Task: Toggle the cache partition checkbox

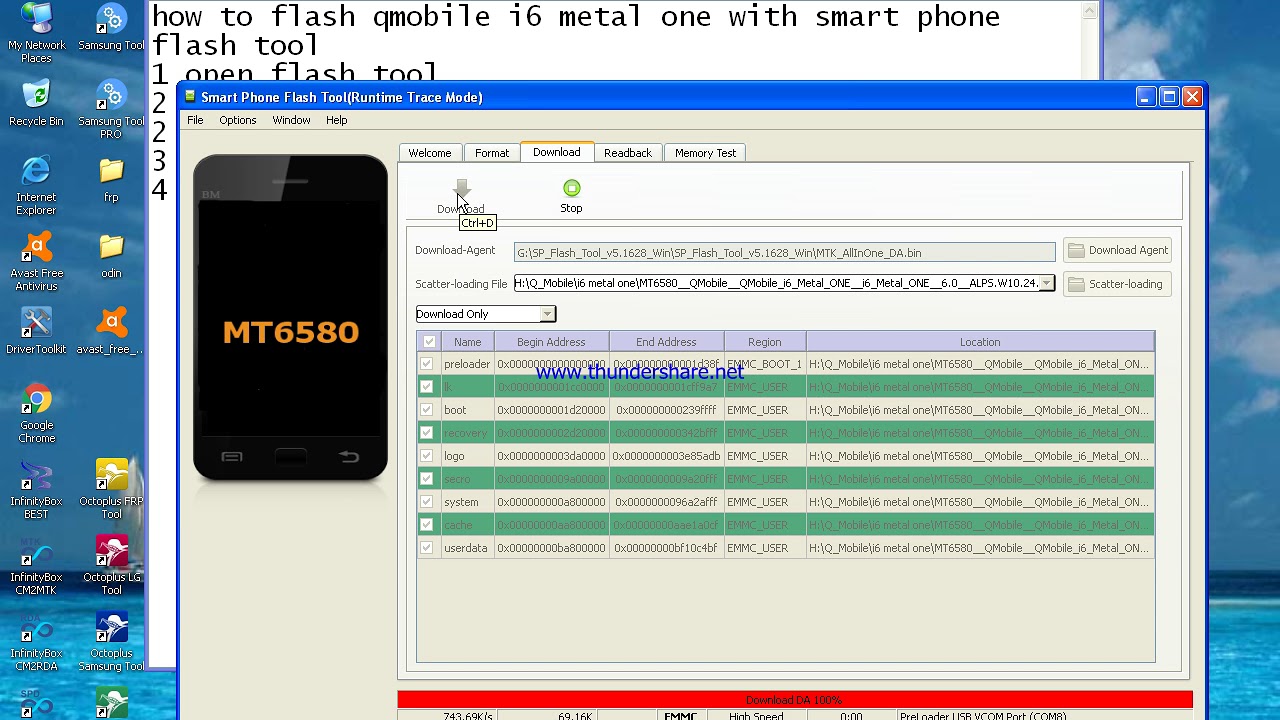Action: (427, 525)
